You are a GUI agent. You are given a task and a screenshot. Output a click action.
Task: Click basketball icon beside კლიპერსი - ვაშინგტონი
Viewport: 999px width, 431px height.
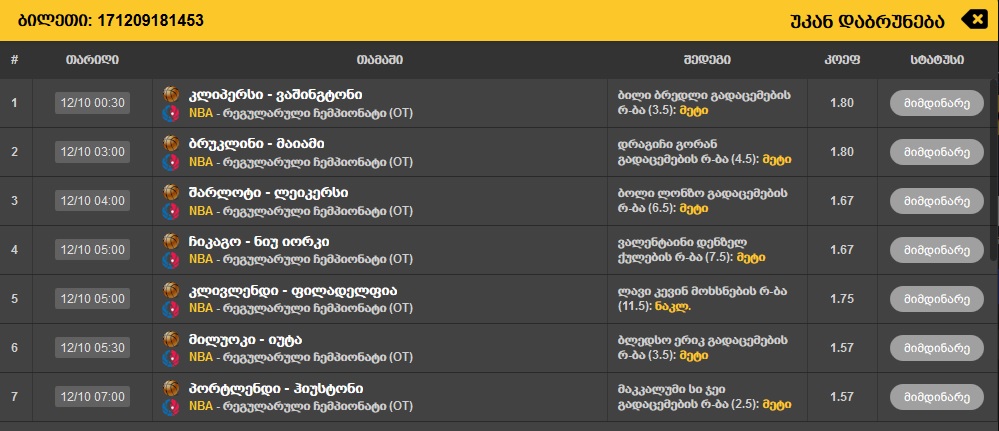tap(170, 94)
